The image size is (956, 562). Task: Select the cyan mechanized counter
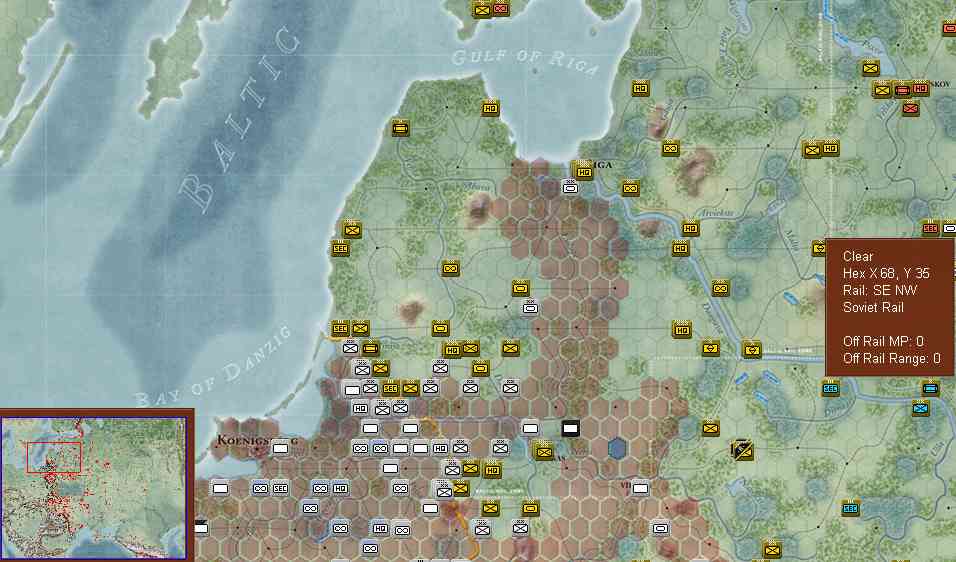pyautogui.click(x=930, y=388)
